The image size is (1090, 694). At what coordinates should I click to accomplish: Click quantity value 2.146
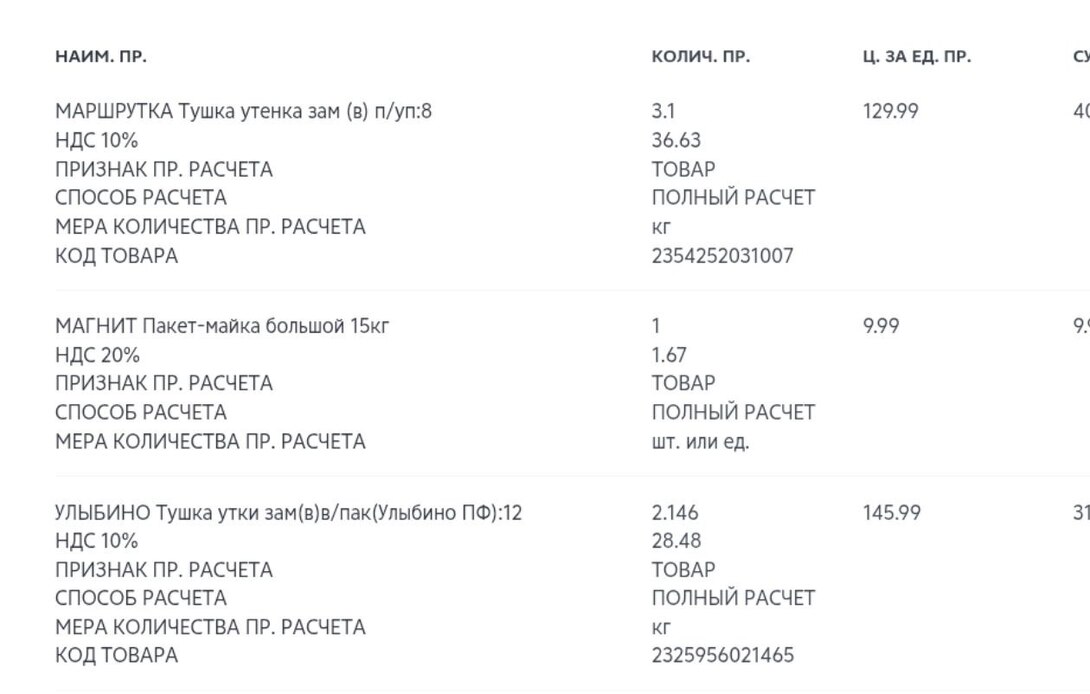[675, 513]
